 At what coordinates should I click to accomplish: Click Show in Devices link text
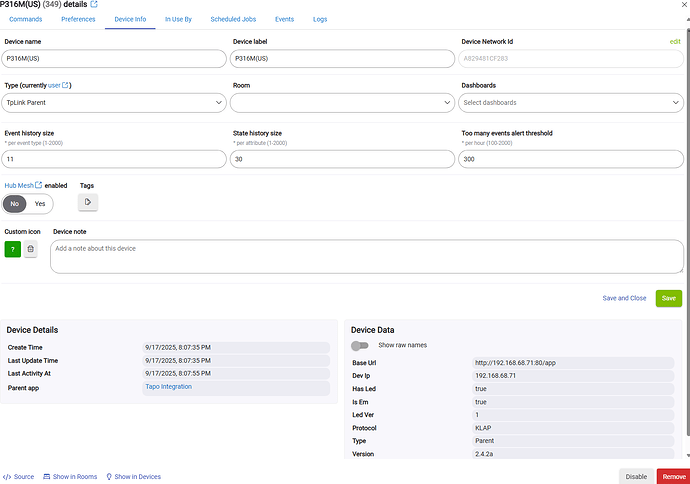(x=138, y=477)
